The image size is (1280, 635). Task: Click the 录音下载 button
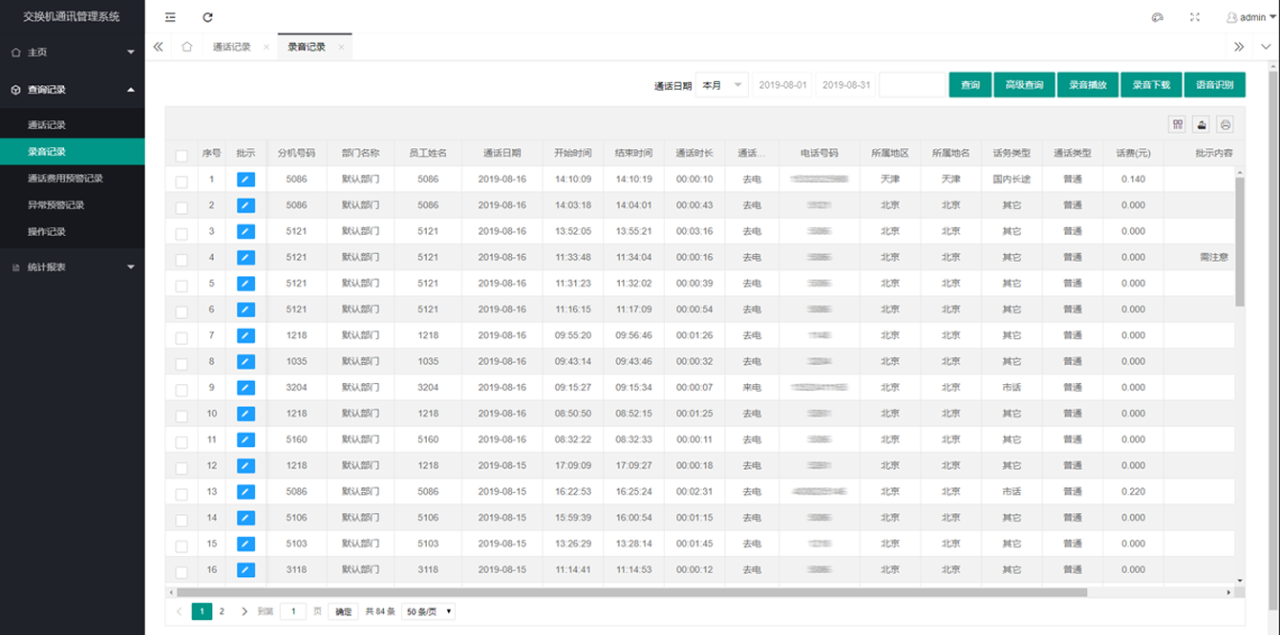(1151, 86)
